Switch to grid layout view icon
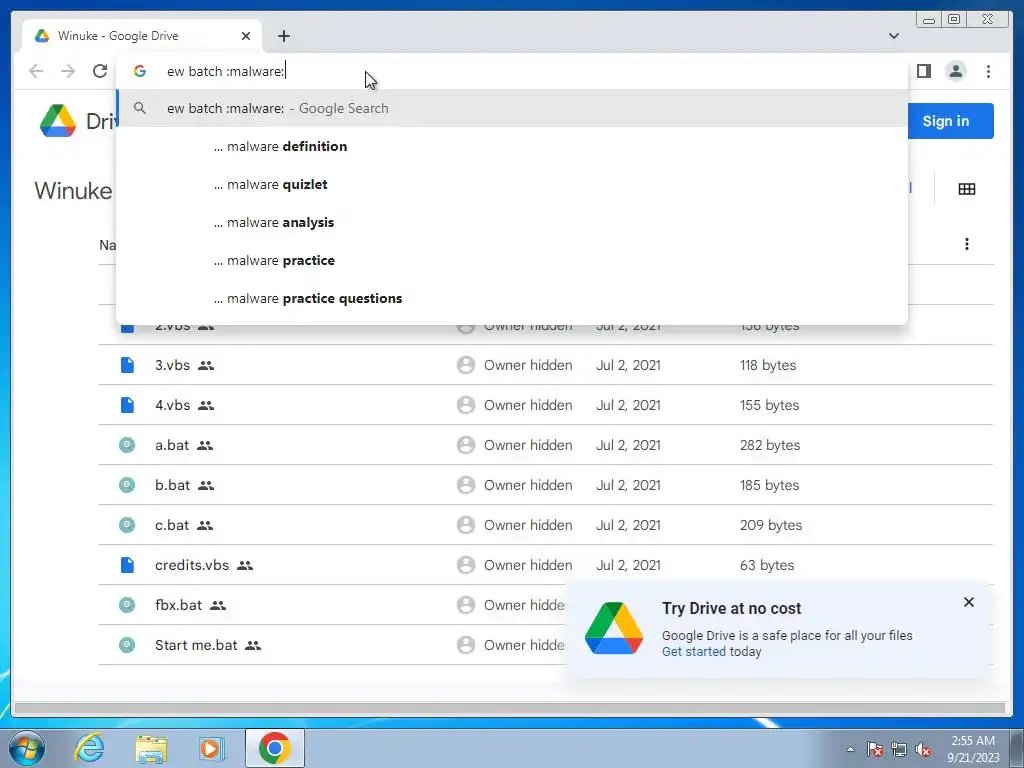The height and width of the screenshot is (768, 1024). (967, 189)
